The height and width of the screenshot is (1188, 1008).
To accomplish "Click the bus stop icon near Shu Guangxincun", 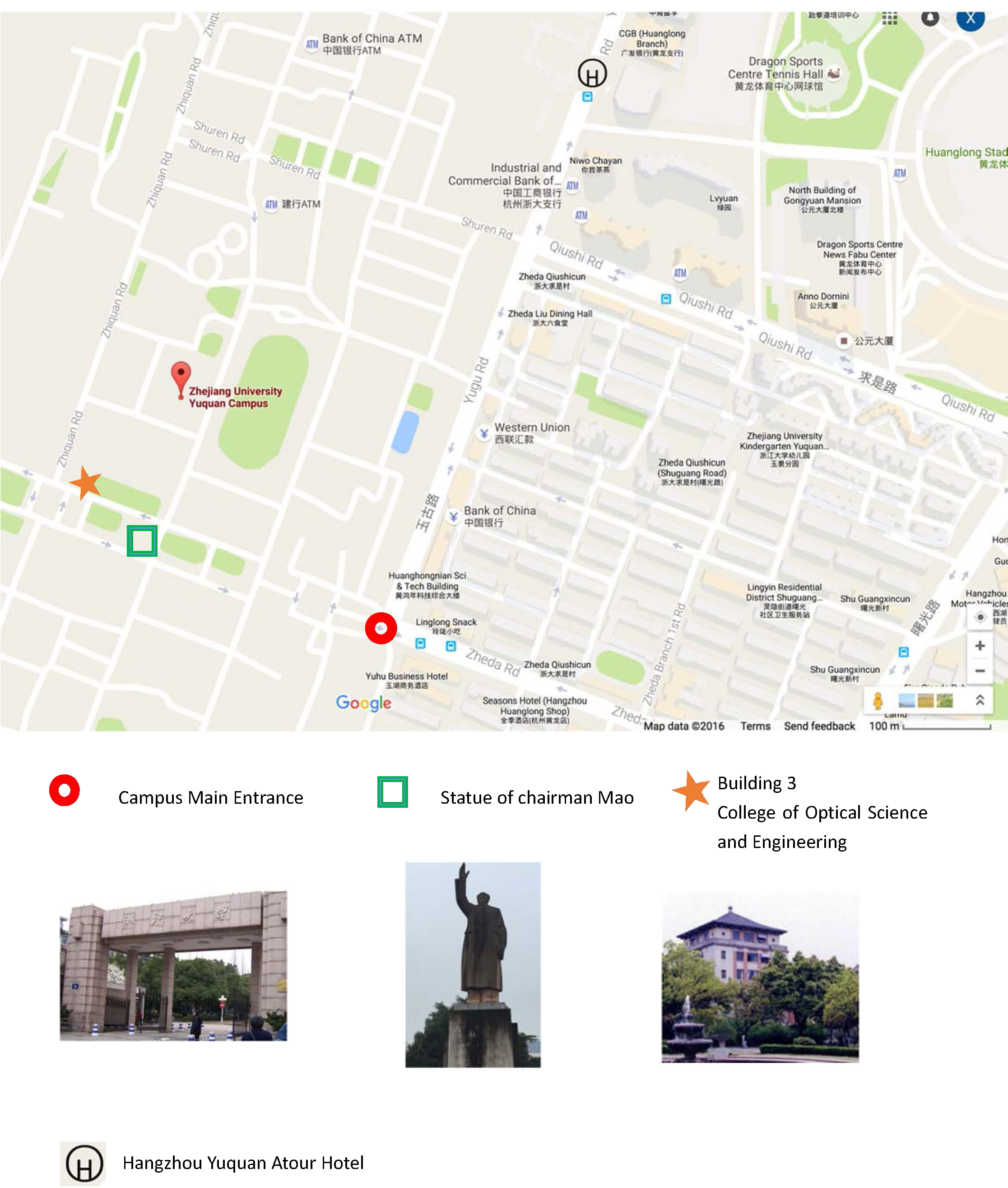I will pyautogui.click(x=904, y=652).
